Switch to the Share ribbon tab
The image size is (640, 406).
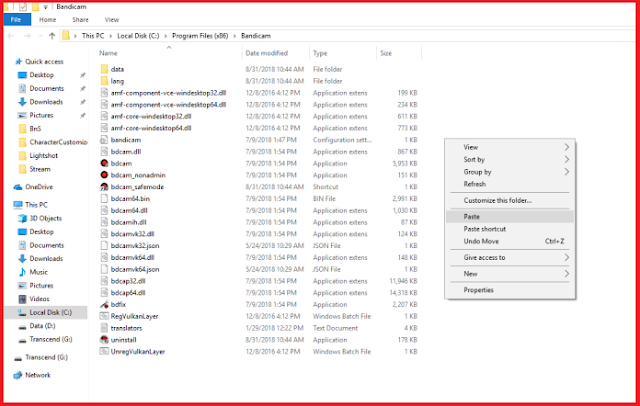80,20
